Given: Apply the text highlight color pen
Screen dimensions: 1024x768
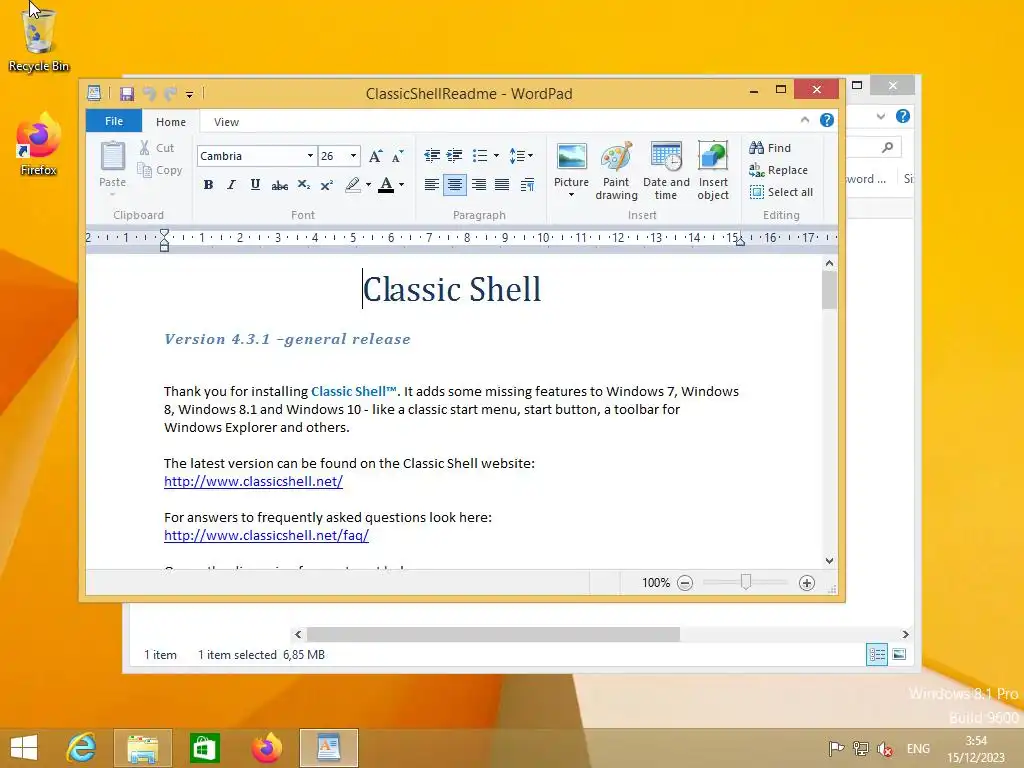Looking at the screenshot, I should (x=353, y=185).
